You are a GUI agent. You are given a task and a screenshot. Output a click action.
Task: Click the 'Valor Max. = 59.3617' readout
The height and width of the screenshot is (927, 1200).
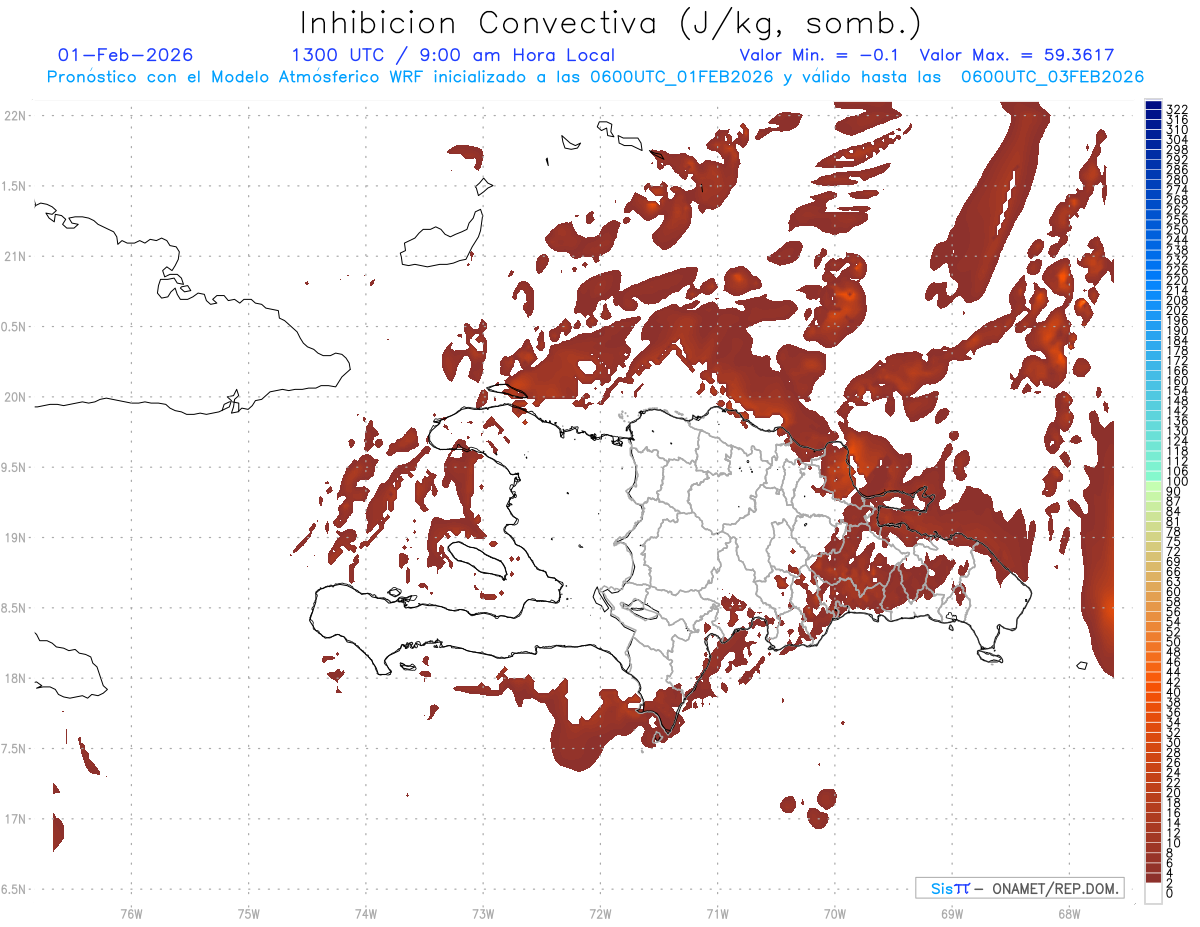coord(1017,55)
